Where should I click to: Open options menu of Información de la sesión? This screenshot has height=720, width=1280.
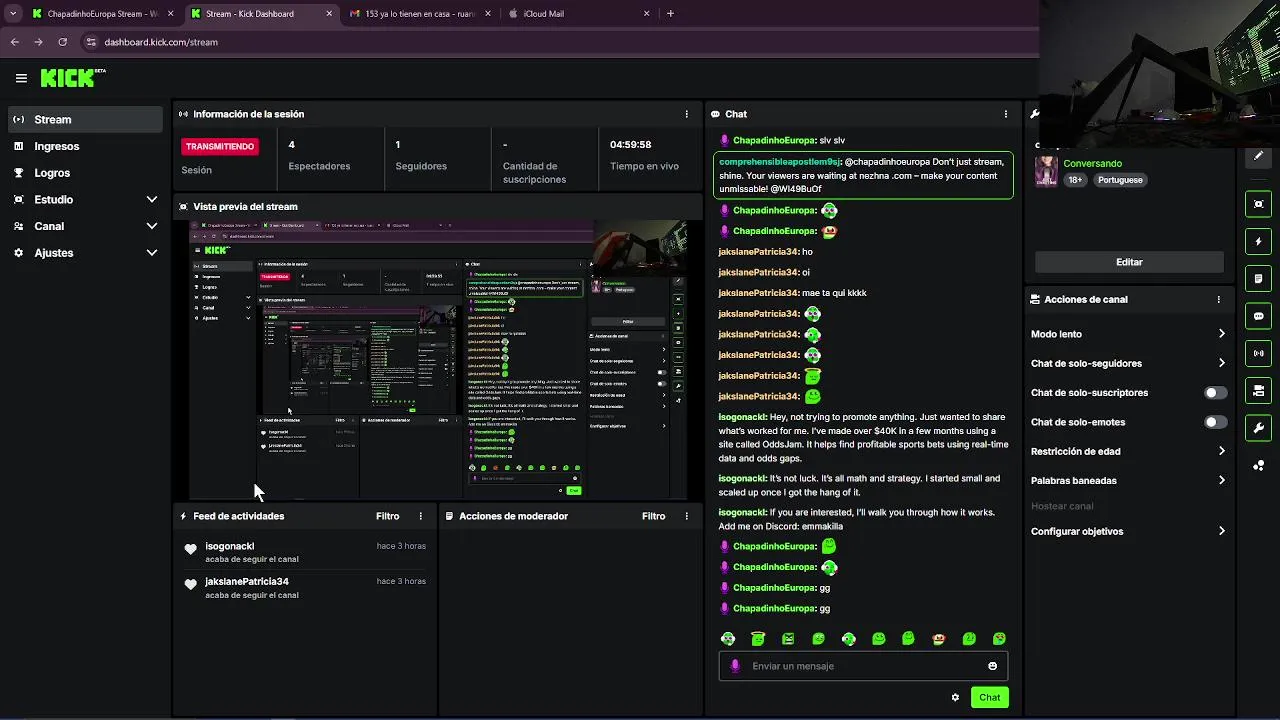click(x=686, y=114)
